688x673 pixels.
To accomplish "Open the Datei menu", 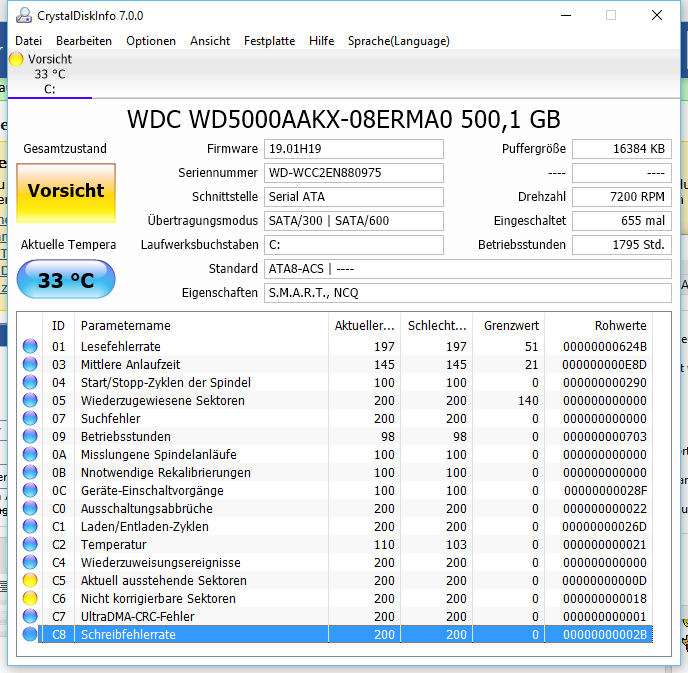I will point(29,41).
